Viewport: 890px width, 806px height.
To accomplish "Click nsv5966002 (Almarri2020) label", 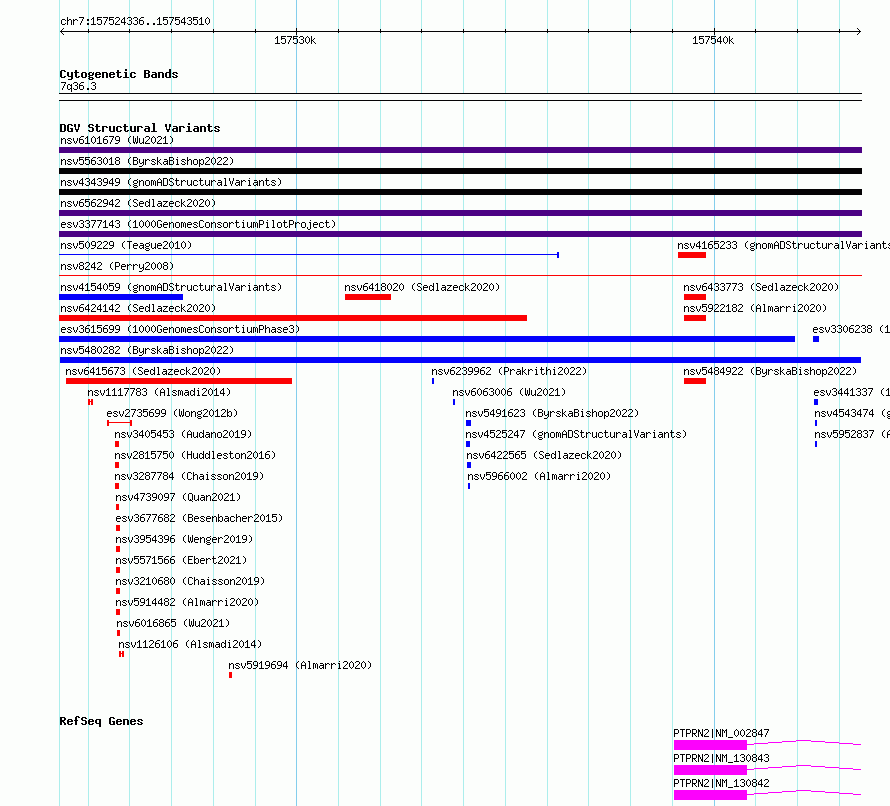I will pyautogui.click(x=539, y=476).
